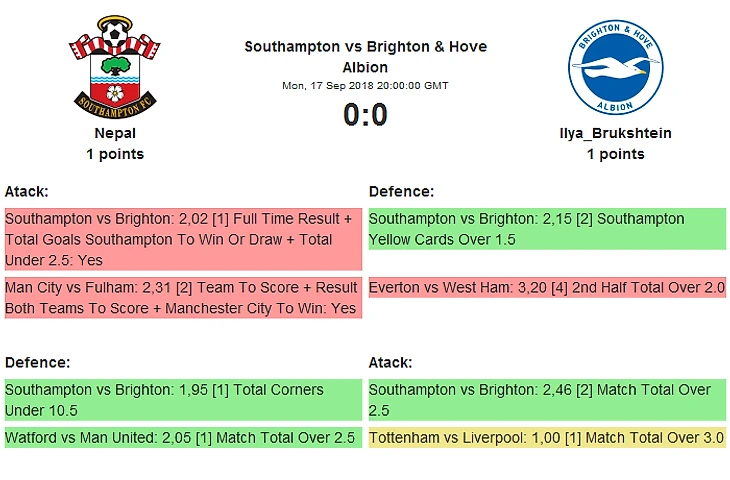Click the lower-right Atack: heading
This screenshot has width=730, height=480.
[391, 362]
